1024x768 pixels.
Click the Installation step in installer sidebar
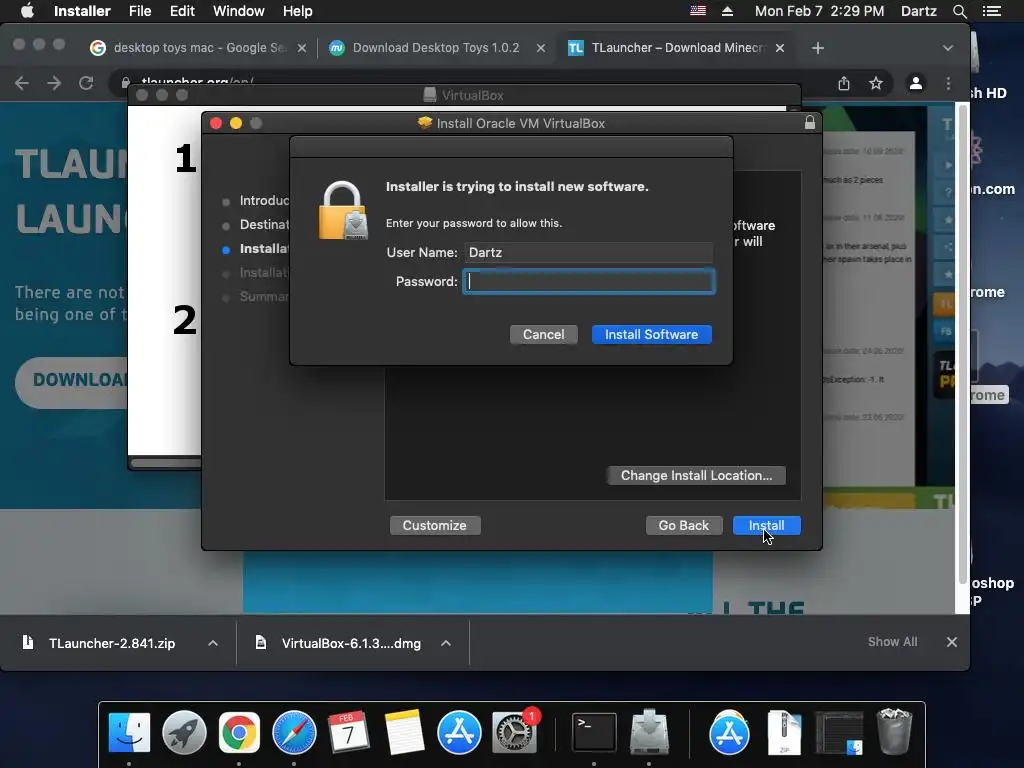click(x=264, y=272)
